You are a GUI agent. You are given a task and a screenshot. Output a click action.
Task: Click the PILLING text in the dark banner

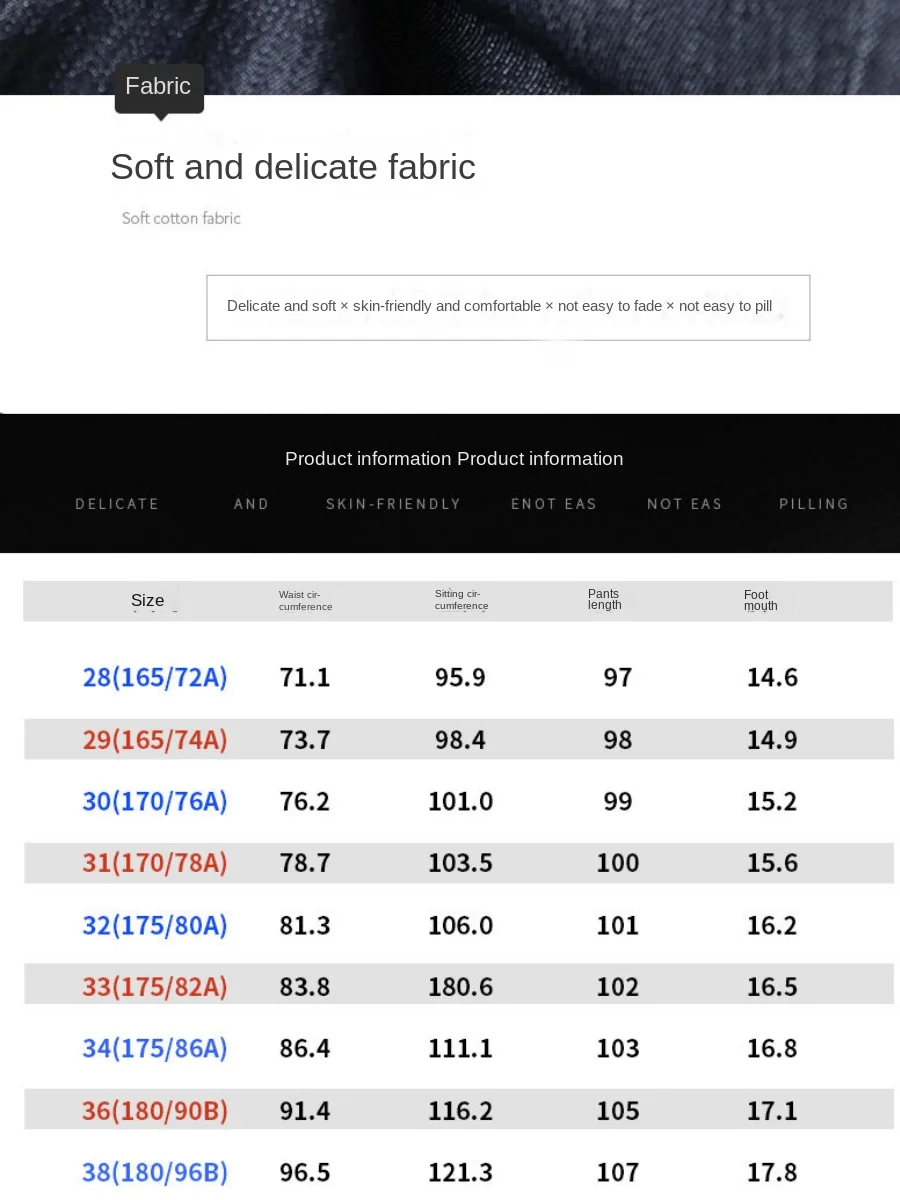point(813,504)
